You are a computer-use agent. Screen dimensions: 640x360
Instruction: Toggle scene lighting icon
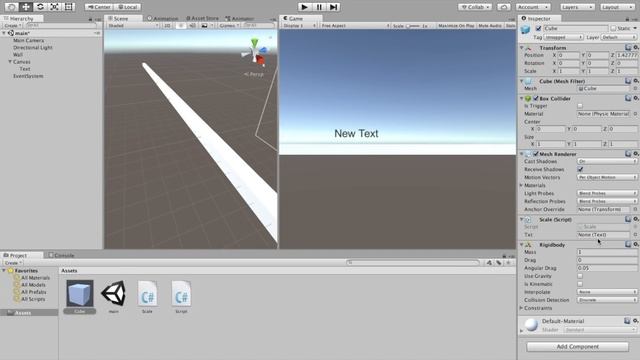pos(181,25)
